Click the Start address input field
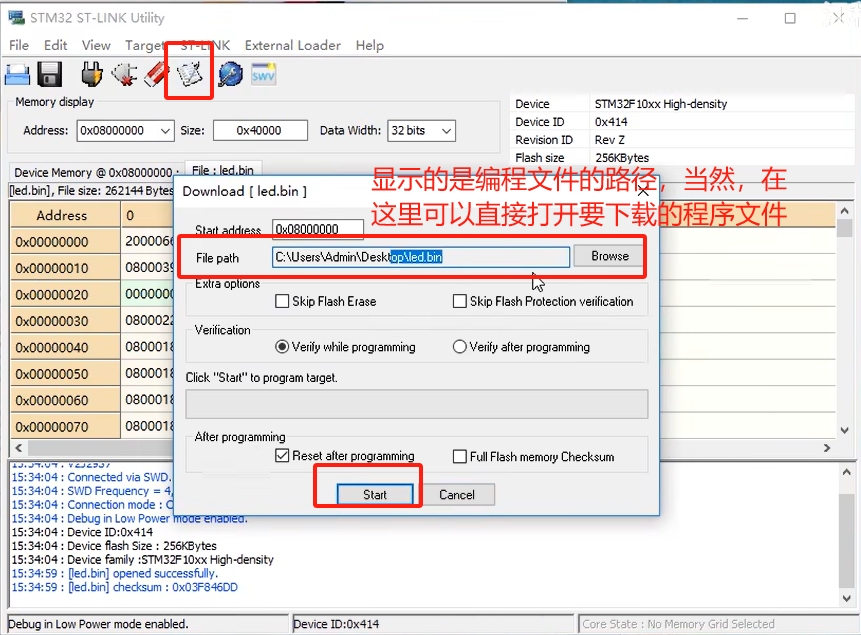 tap(318, 229)
